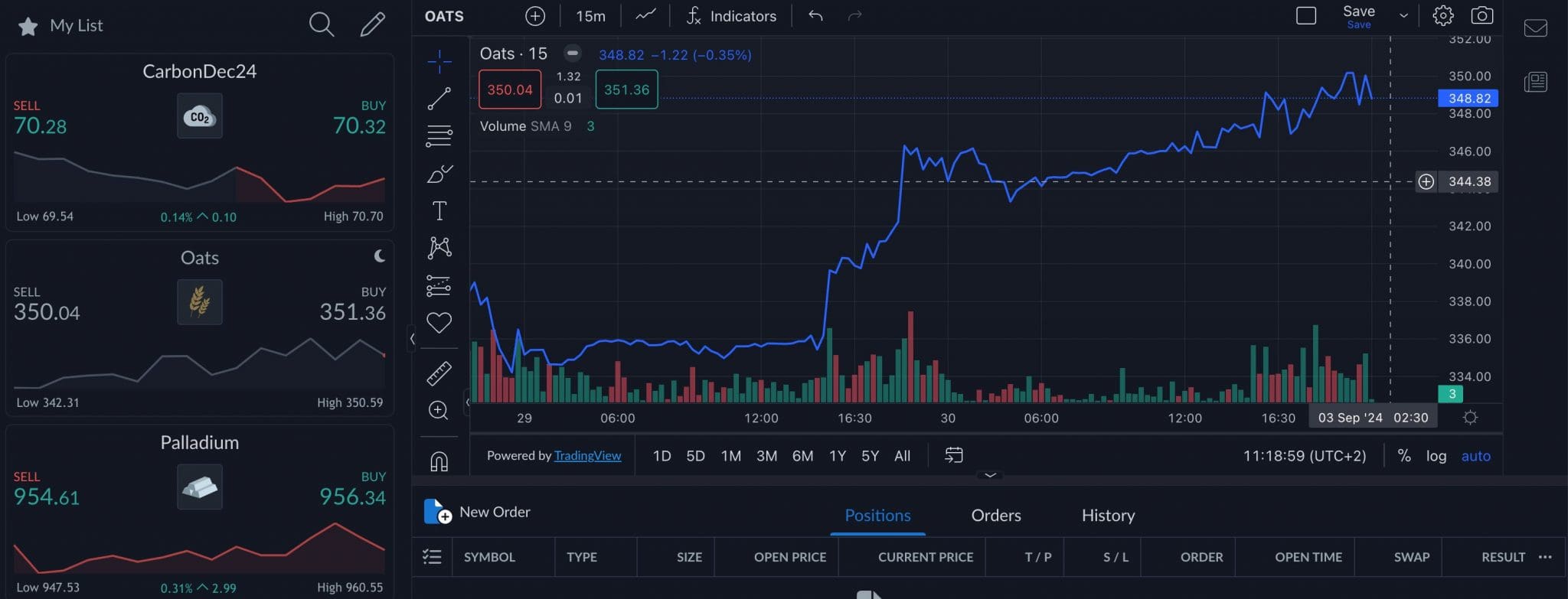Viewport: 1568px width, 599px height.
Task: Open go to date calendar icon
Action: [953, 456]
